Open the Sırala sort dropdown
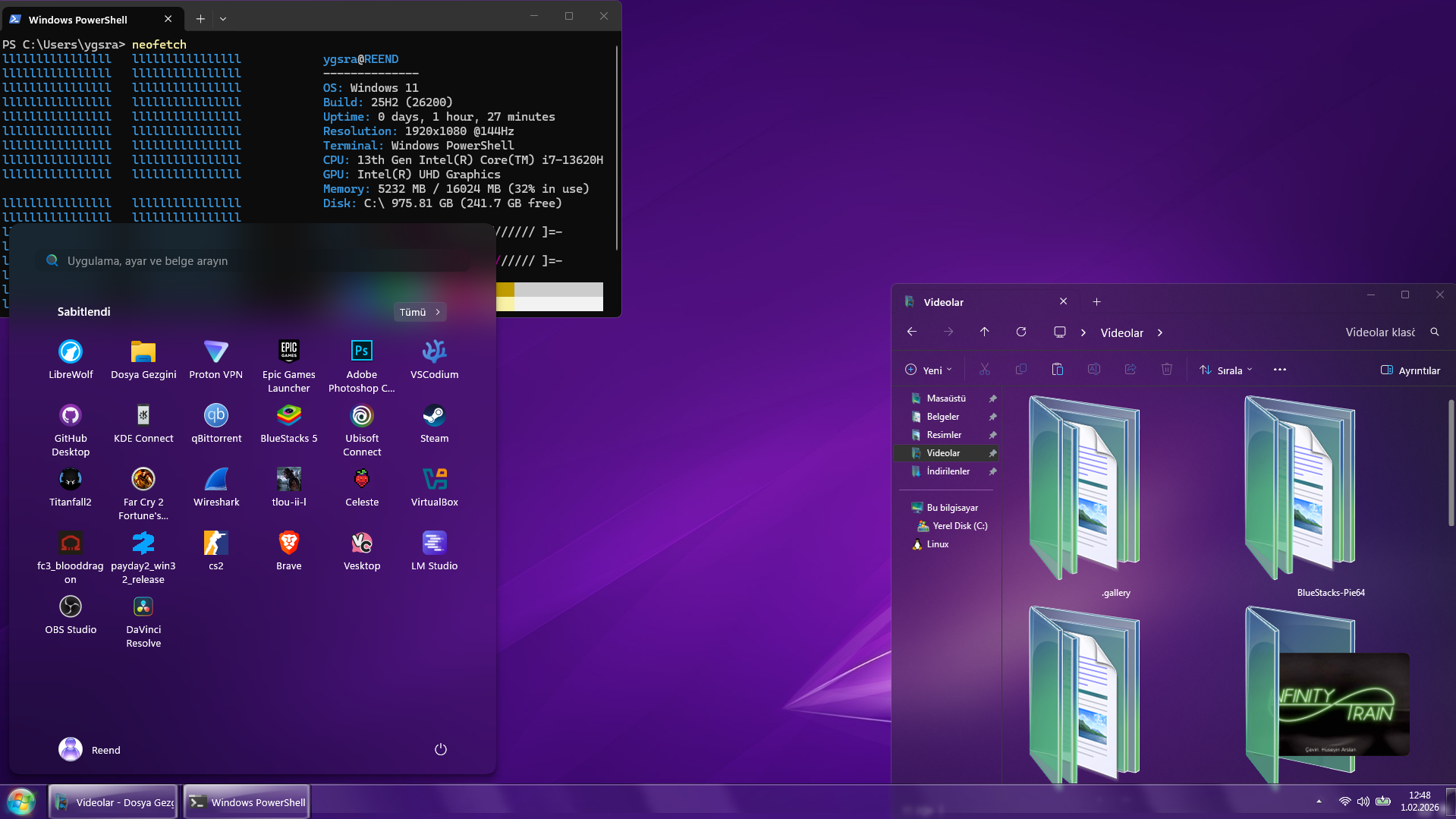 (1226, 370)
